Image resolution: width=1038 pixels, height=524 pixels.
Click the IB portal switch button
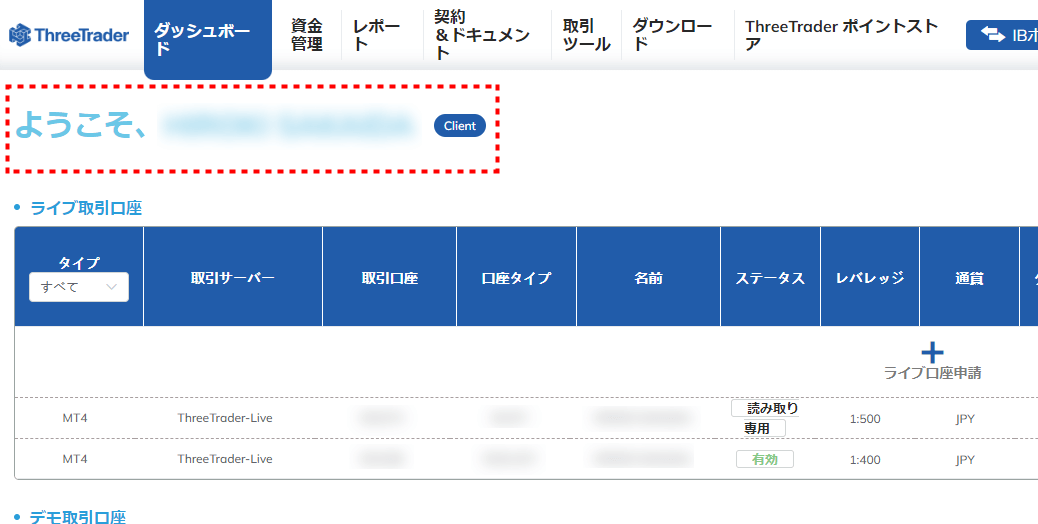click(1002, 35)
